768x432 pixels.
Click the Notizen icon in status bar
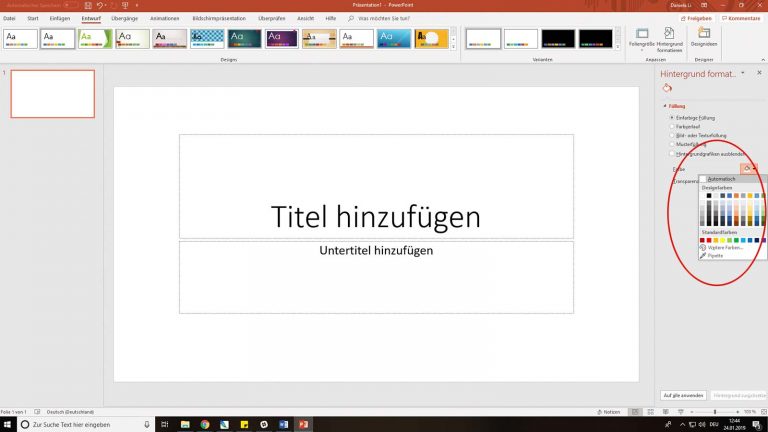pos(610,411)
